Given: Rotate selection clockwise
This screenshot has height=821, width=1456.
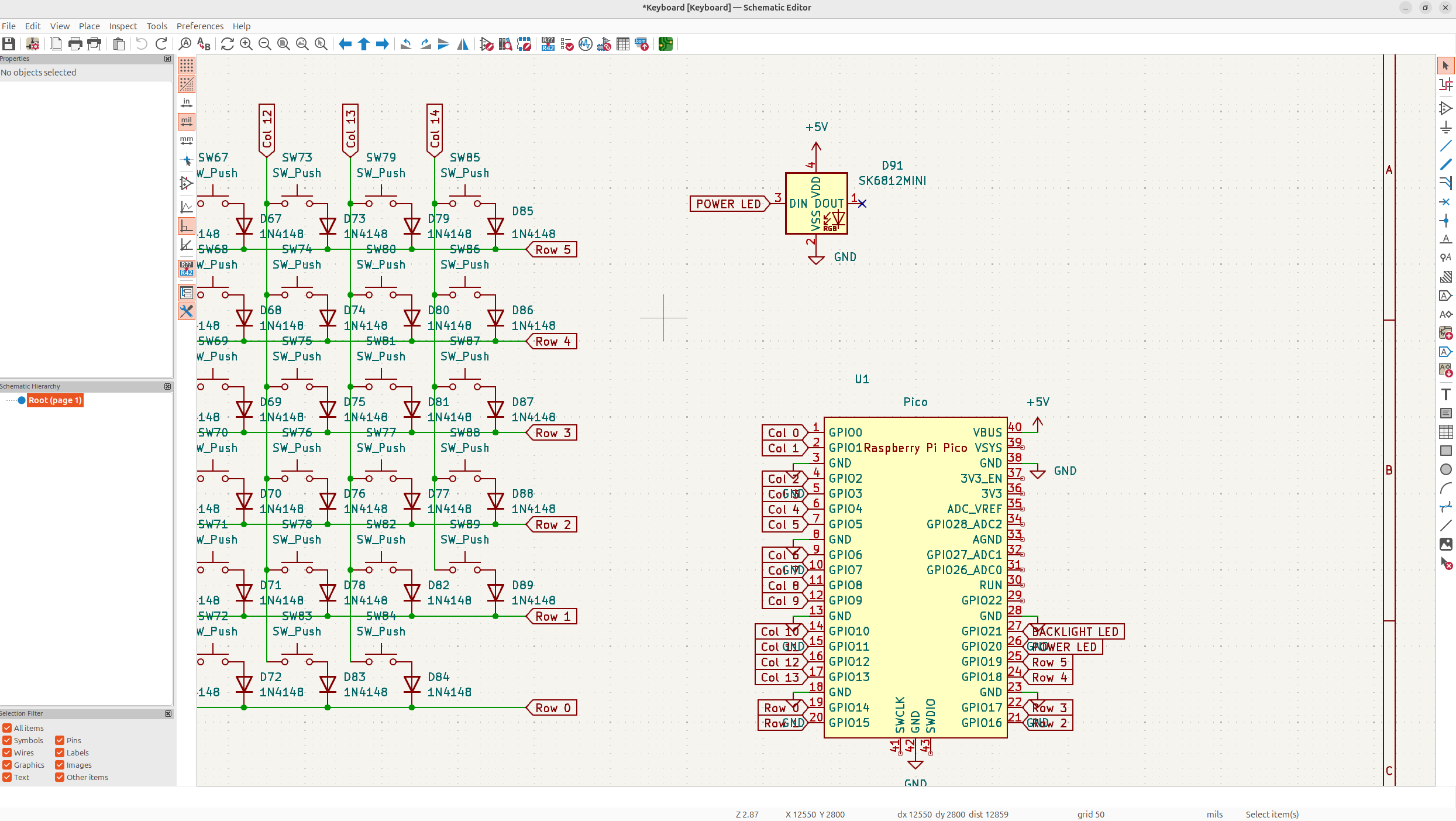Looking at the screenshot, I should (425, 44).
